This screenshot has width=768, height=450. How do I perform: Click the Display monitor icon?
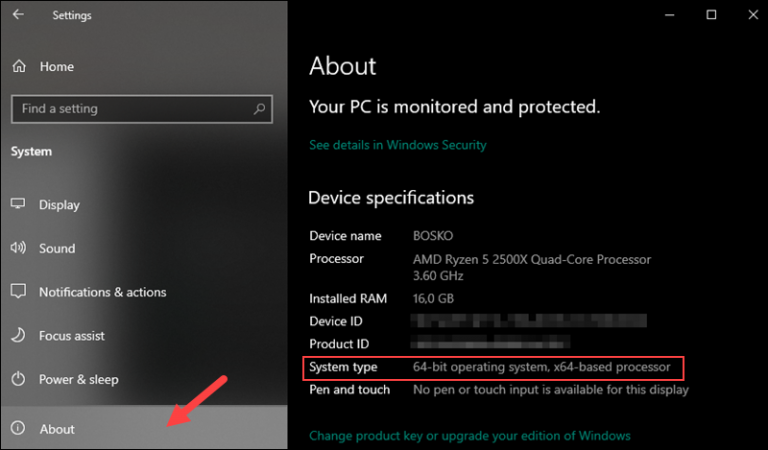click(18, 204)
